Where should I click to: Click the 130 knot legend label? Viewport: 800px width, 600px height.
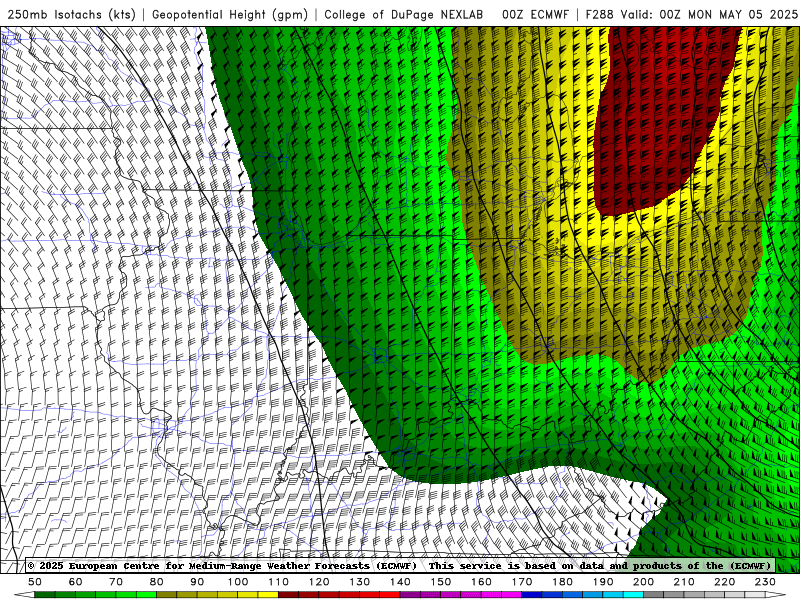[360, 582]
